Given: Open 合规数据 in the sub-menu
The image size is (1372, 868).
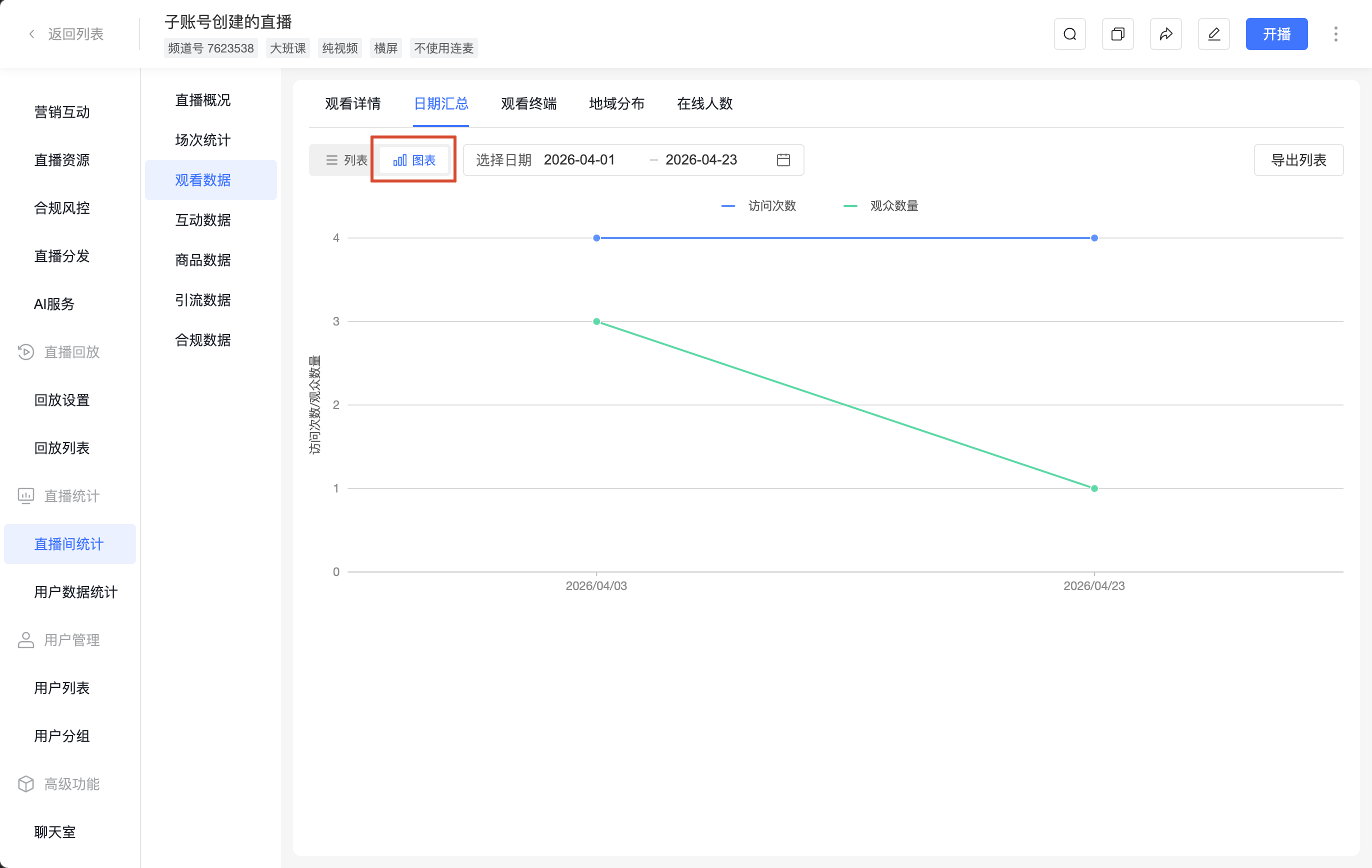Looking at the screenshot, I should [x=211, y=340].
